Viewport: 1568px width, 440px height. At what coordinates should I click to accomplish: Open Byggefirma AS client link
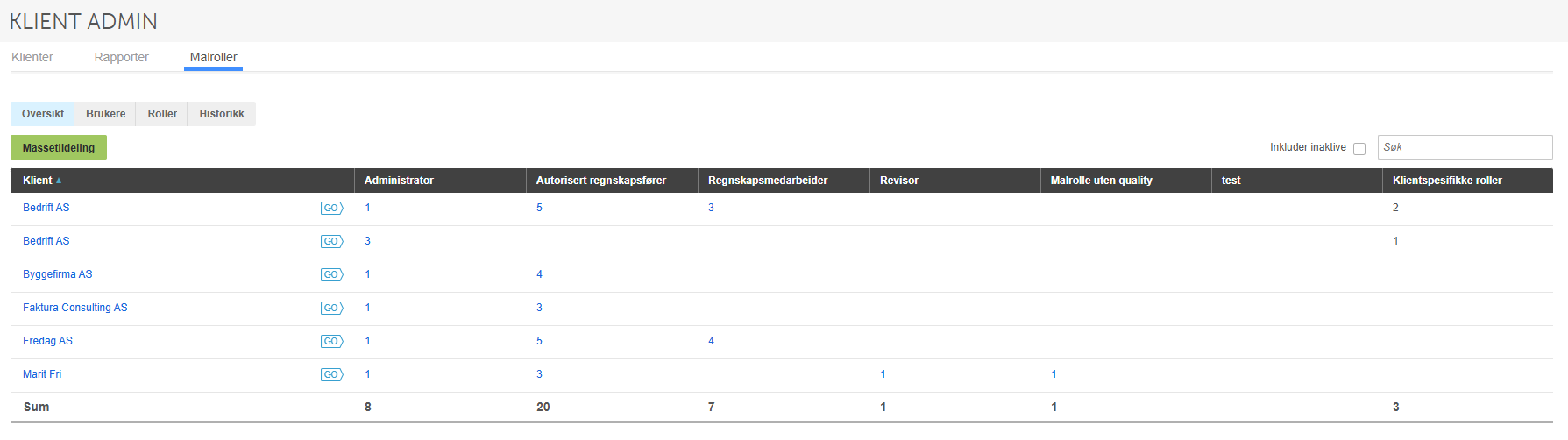point(58,274)
